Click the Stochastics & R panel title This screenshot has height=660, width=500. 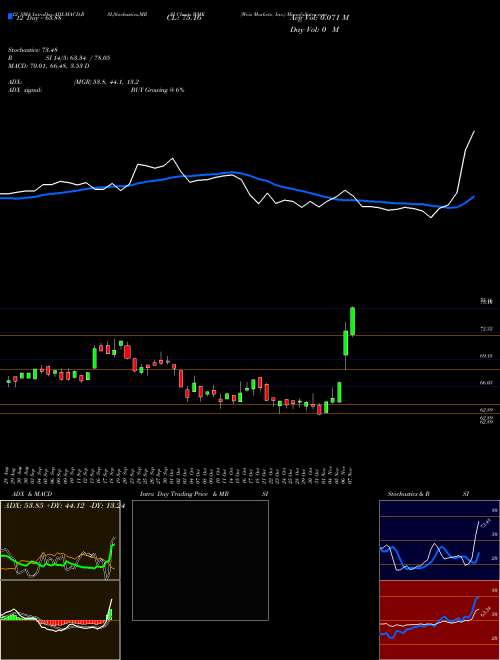tap(408, 494)
